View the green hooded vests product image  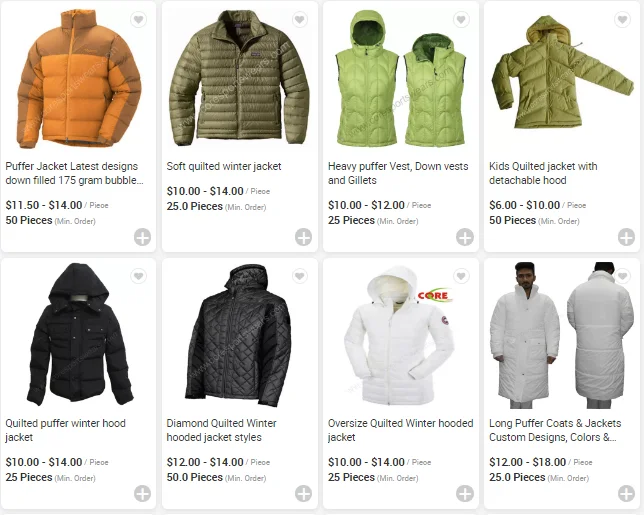click(400, 78)
